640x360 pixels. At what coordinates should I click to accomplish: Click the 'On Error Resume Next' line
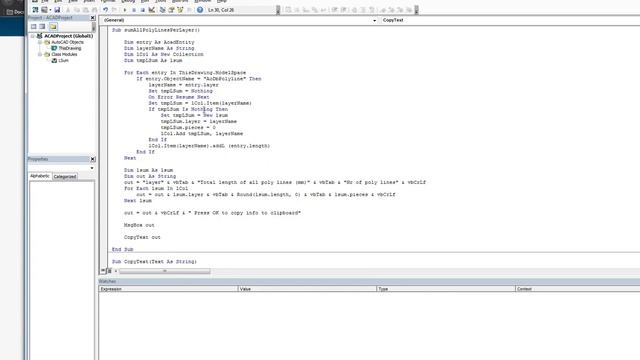coord(179,97)
